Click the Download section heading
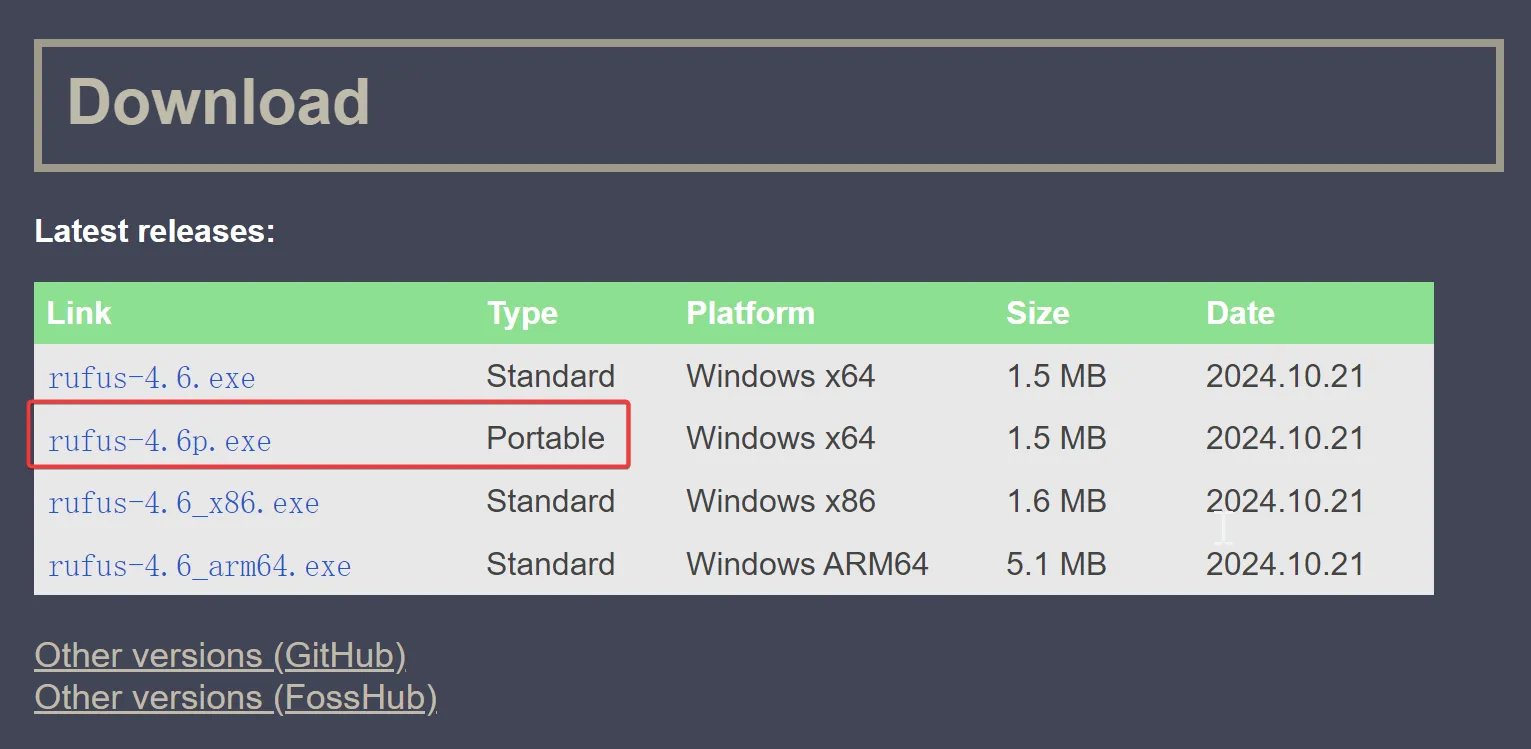 coord(218,102)
